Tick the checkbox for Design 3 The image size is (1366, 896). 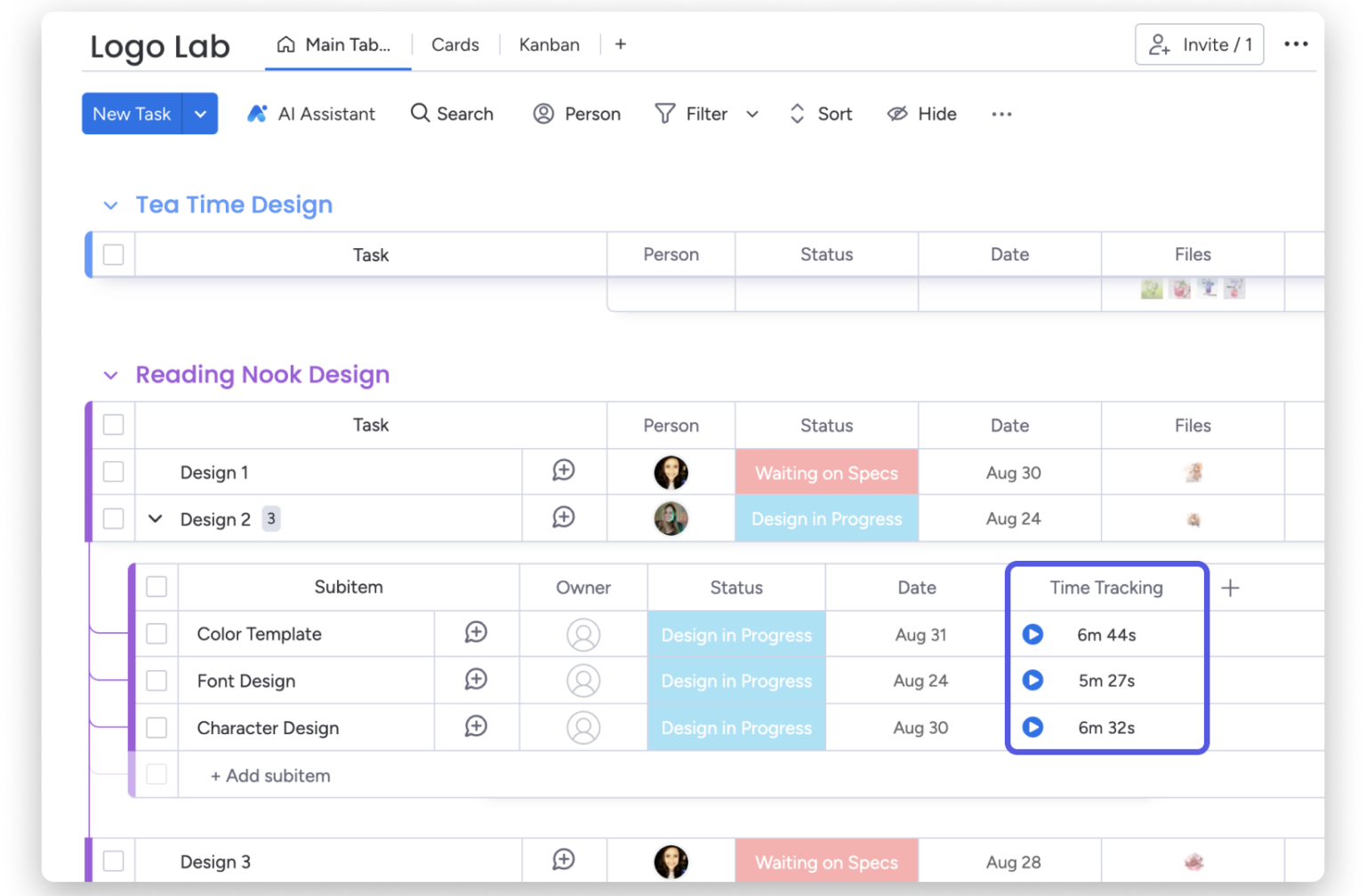(x=113, y=860)
